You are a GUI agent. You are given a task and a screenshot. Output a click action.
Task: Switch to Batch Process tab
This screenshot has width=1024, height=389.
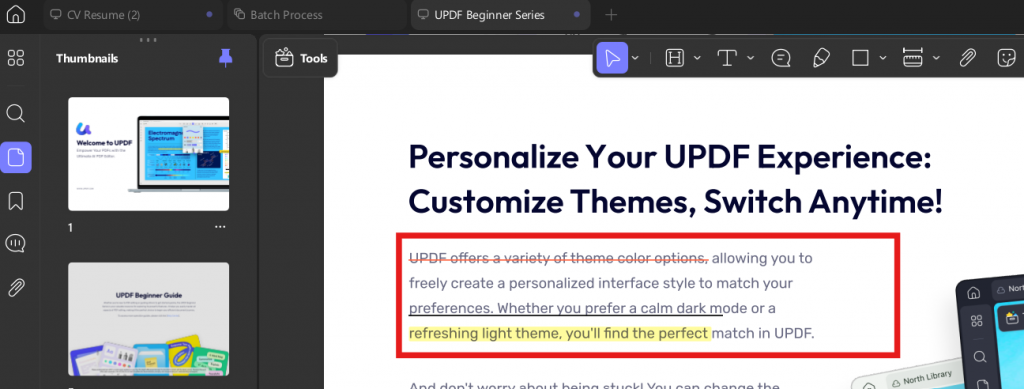click(x=317, y=14)
